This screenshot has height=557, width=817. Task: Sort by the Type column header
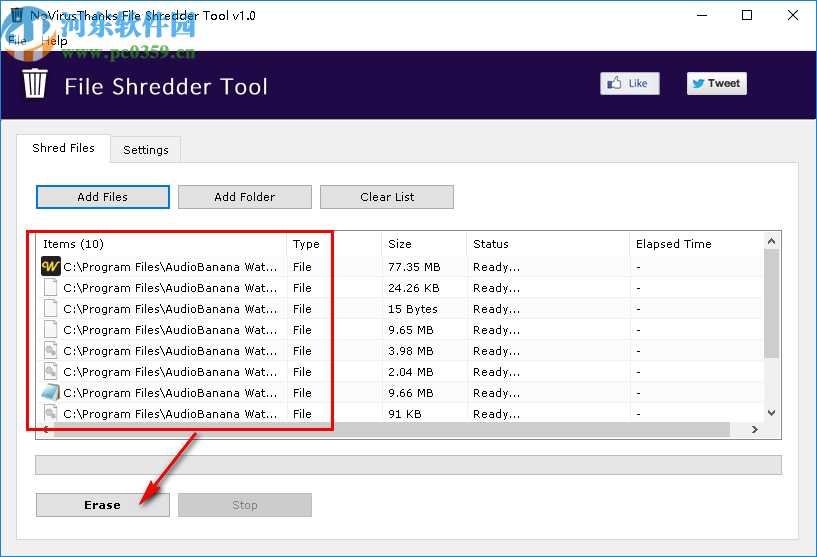pos(334,244)
